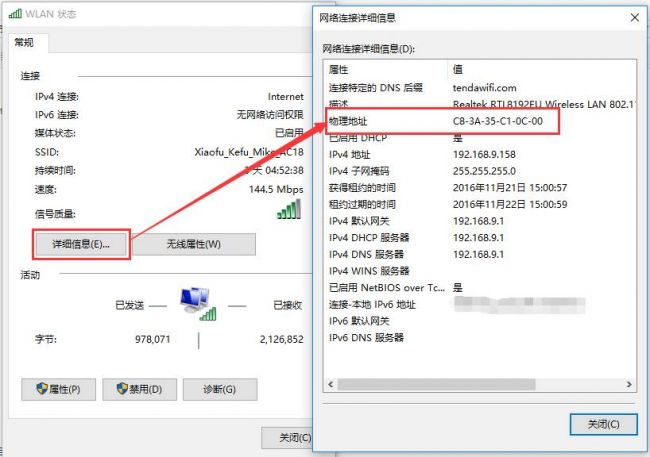Click tendawifi.com value
650x457 pixels.
click(x=484, y=88)
